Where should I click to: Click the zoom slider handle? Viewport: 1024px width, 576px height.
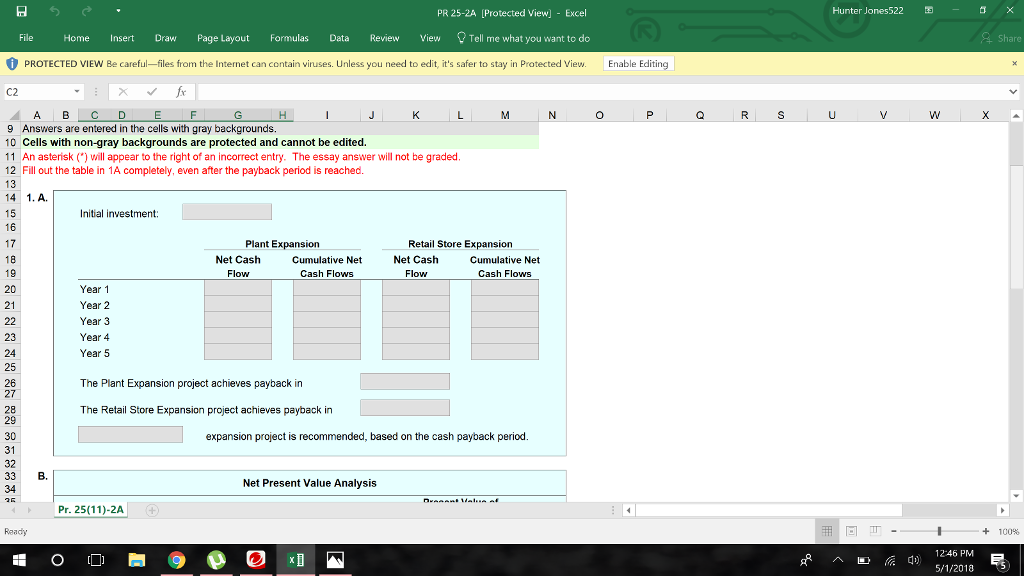(x=939, y=532)
